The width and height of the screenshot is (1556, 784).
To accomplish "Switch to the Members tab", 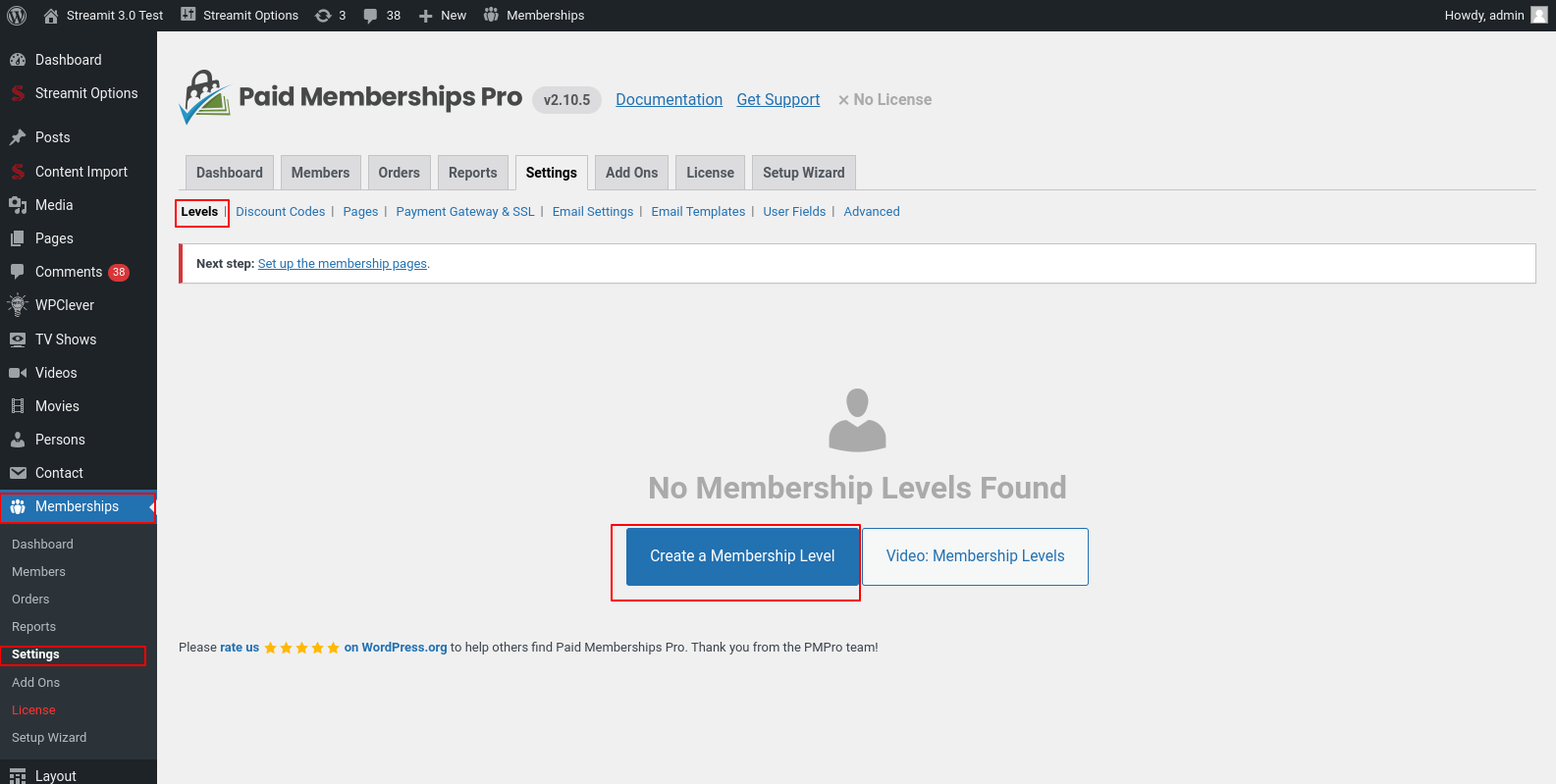I will (x=321, y=173).
